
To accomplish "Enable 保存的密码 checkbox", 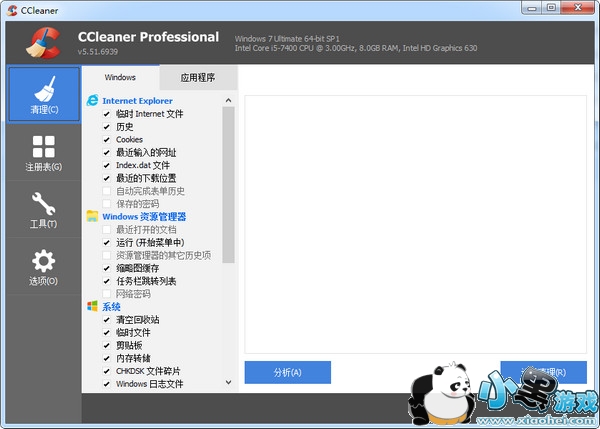I will pyautogui.click(x=107, y=204).
